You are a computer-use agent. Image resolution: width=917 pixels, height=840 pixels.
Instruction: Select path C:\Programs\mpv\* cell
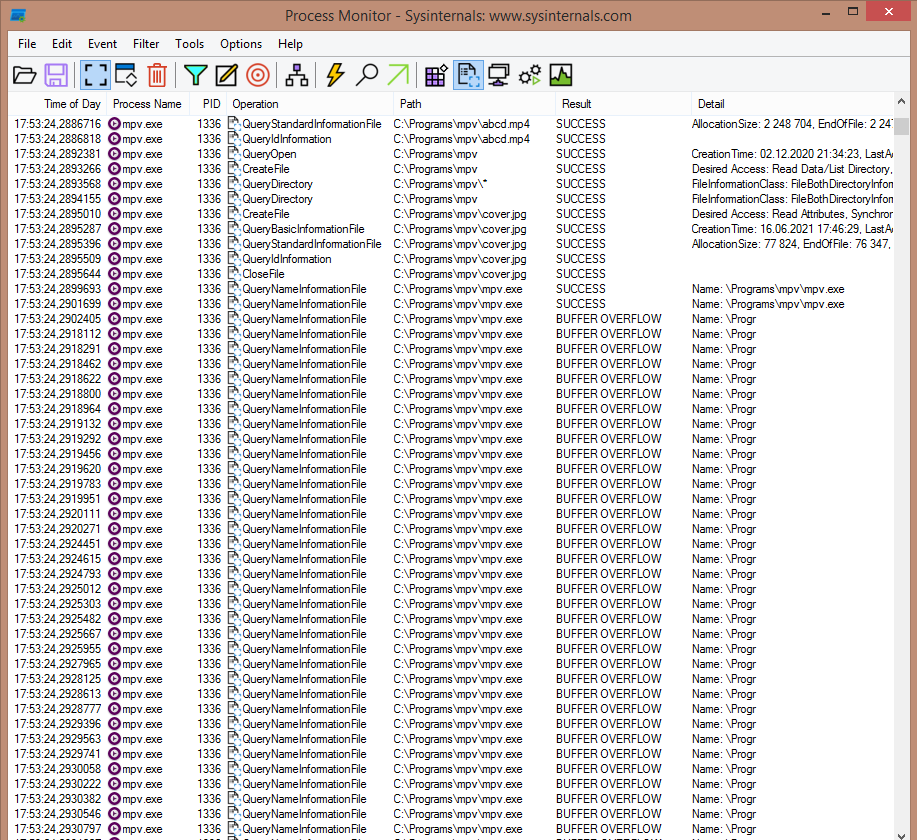440,184
